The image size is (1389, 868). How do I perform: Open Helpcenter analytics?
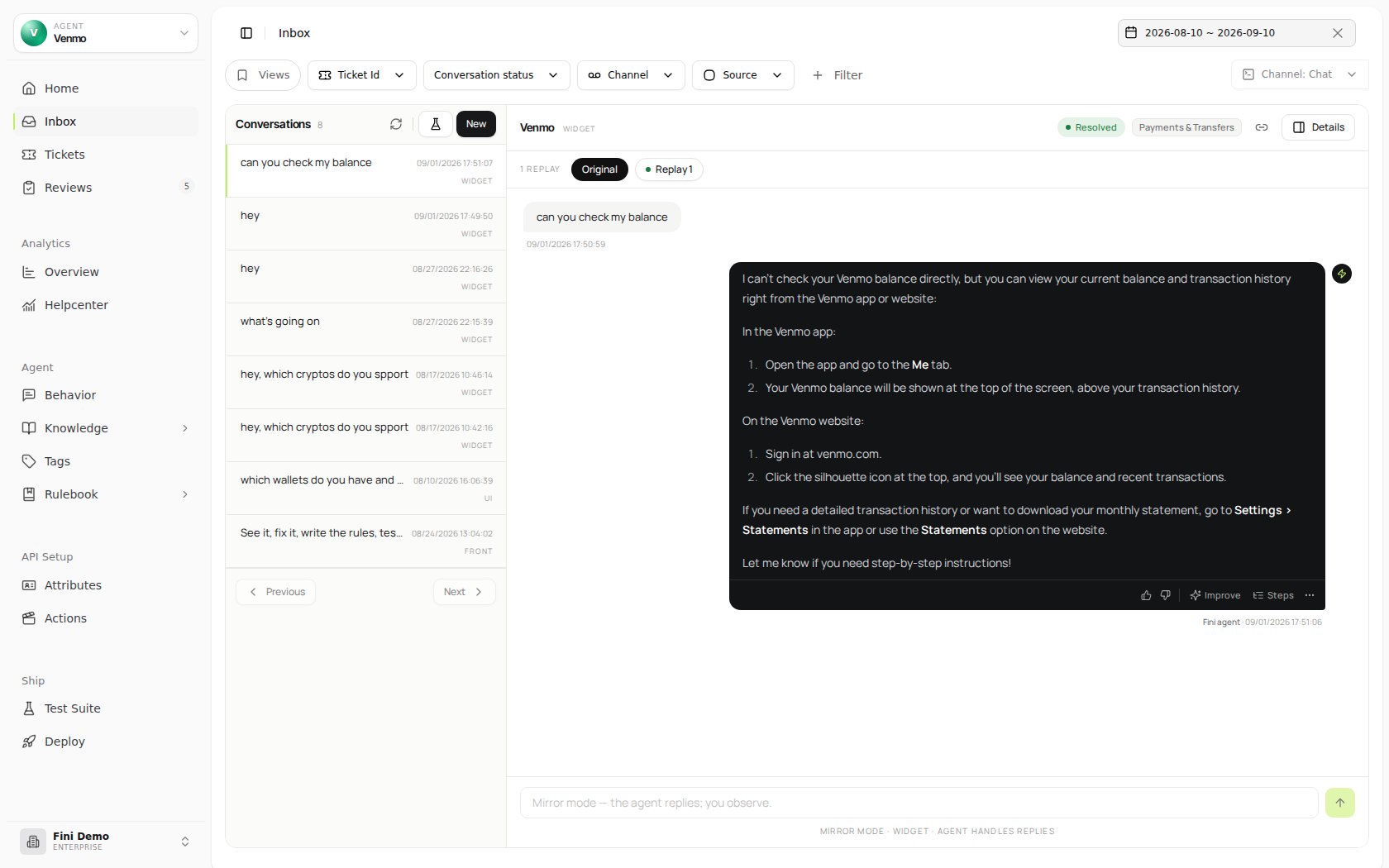coord(106,305)
